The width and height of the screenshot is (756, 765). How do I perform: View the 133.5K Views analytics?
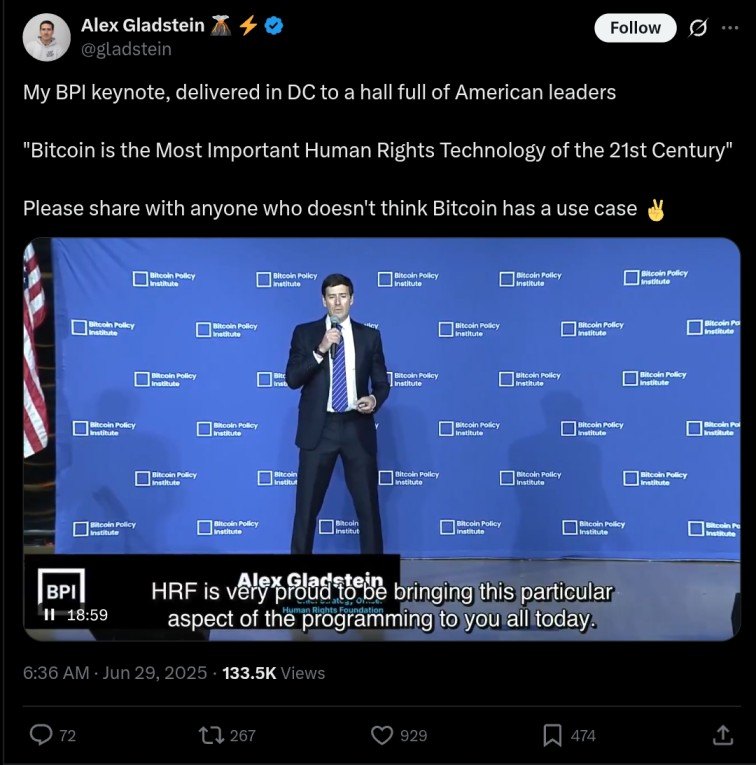pyautogui.click(x=274, y=673)
